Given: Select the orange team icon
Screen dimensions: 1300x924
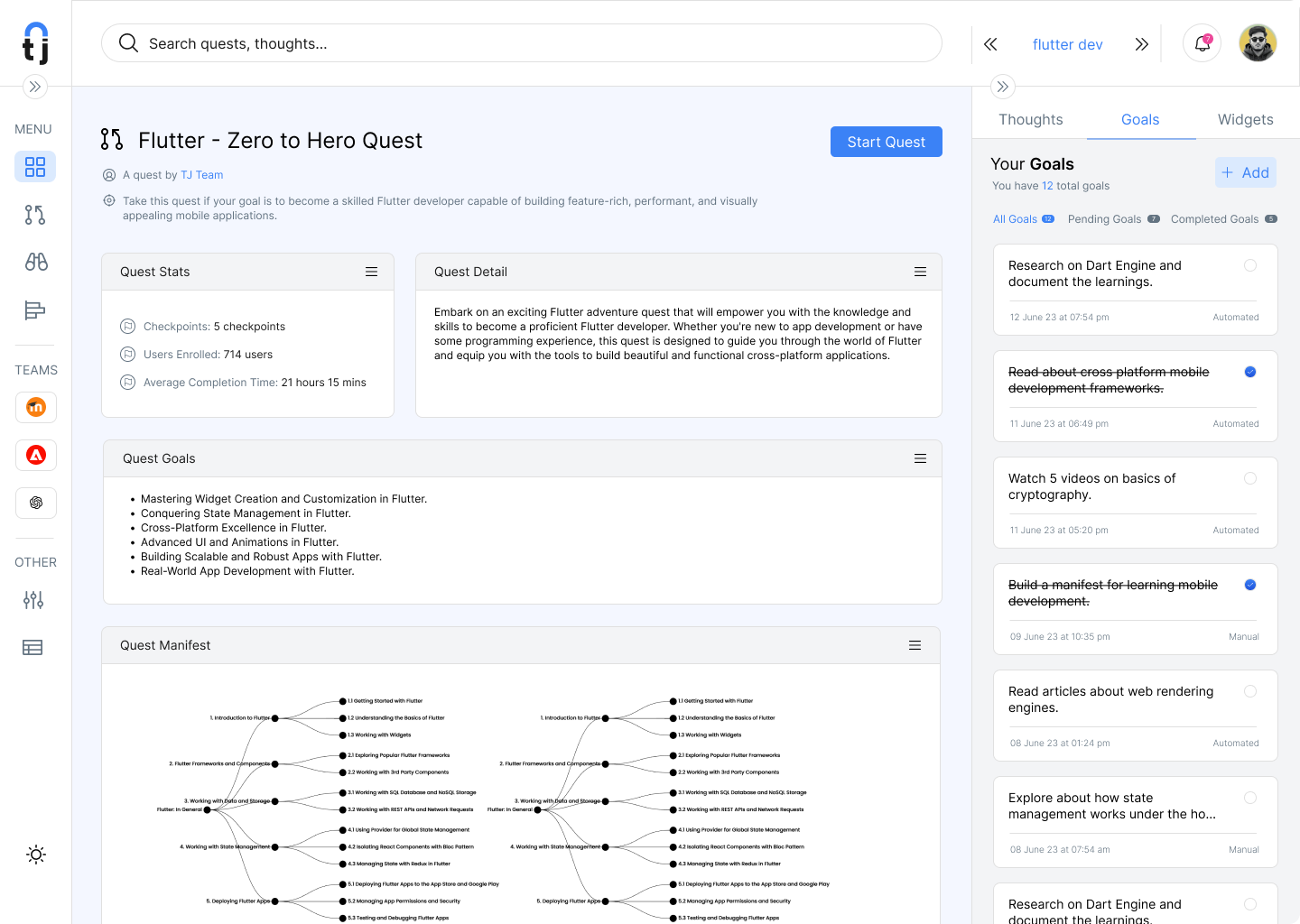Looking at the screenshot, I should [36, 407].
